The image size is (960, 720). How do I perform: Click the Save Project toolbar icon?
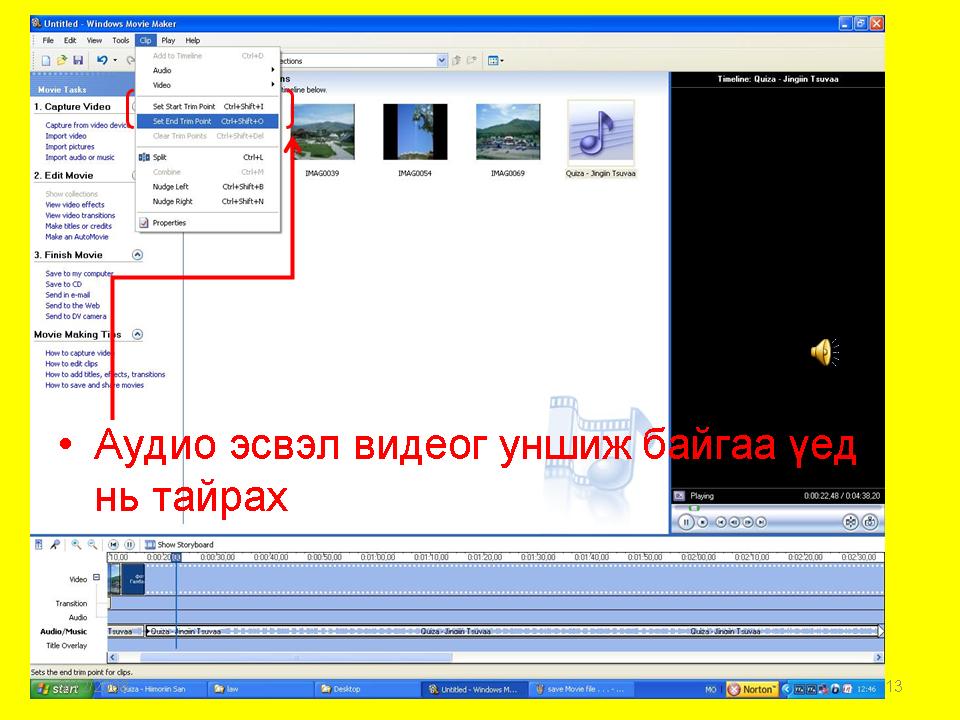click(78, 61)
